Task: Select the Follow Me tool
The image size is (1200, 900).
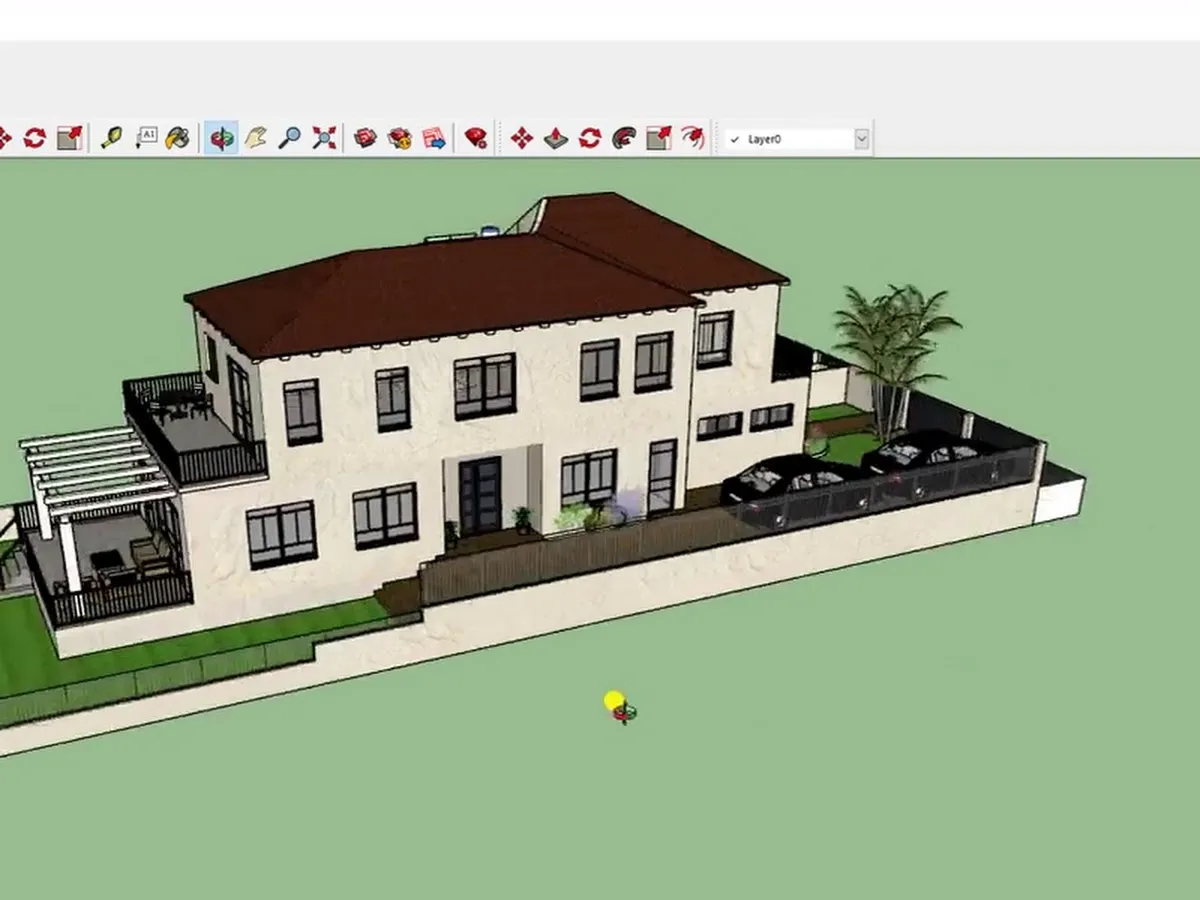Action: pyautogui.click(x=624, y=138)
